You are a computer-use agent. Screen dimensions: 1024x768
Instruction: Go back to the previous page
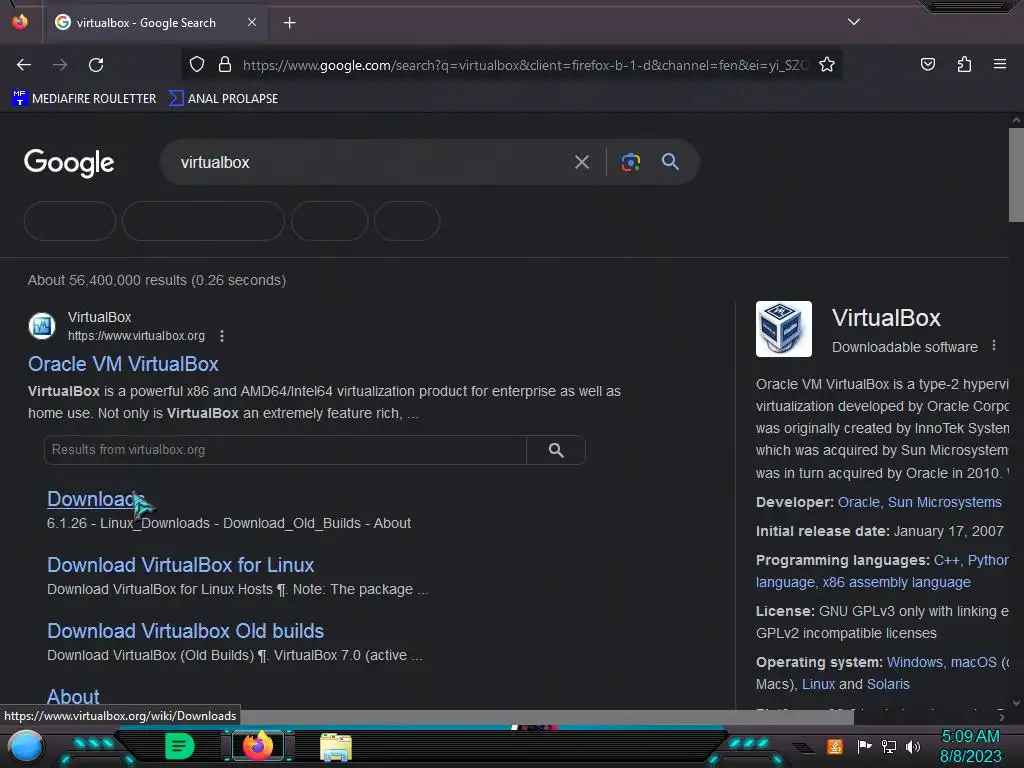24,65
